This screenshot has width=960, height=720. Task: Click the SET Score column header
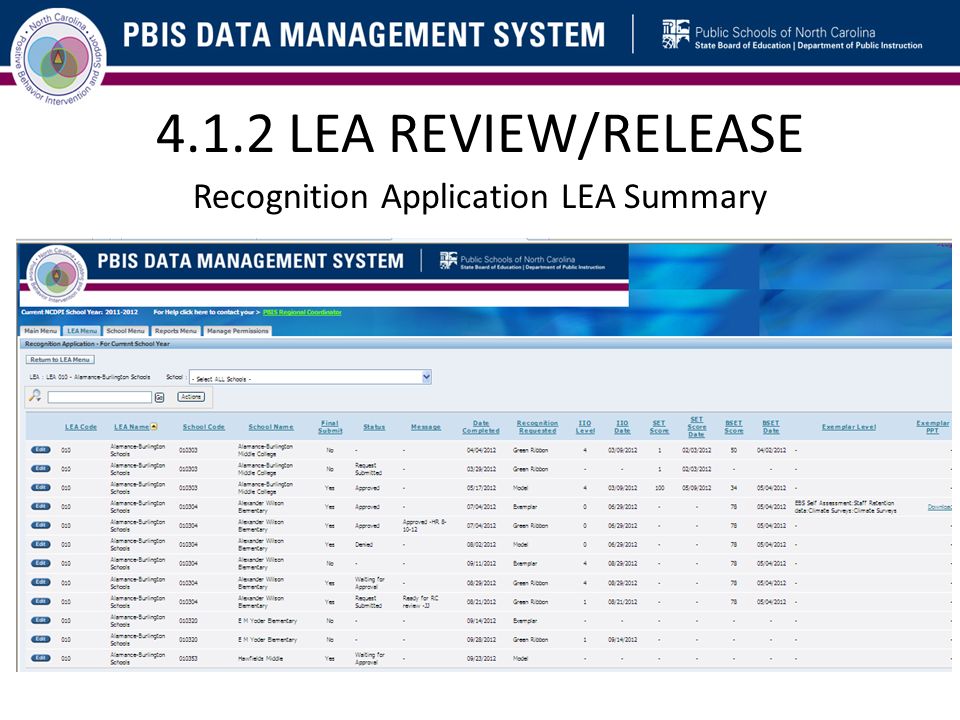[x=659, y=427]
